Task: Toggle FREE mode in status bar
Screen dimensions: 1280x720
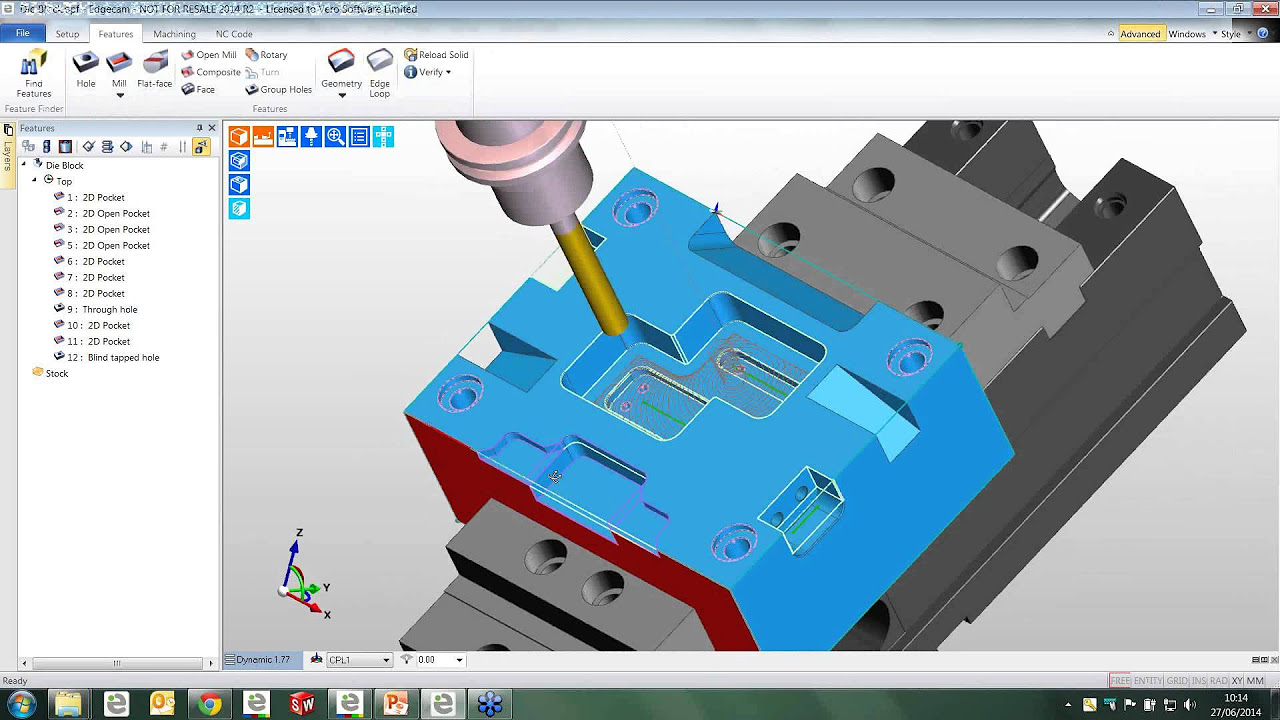Action: (x=1120, y=681)
